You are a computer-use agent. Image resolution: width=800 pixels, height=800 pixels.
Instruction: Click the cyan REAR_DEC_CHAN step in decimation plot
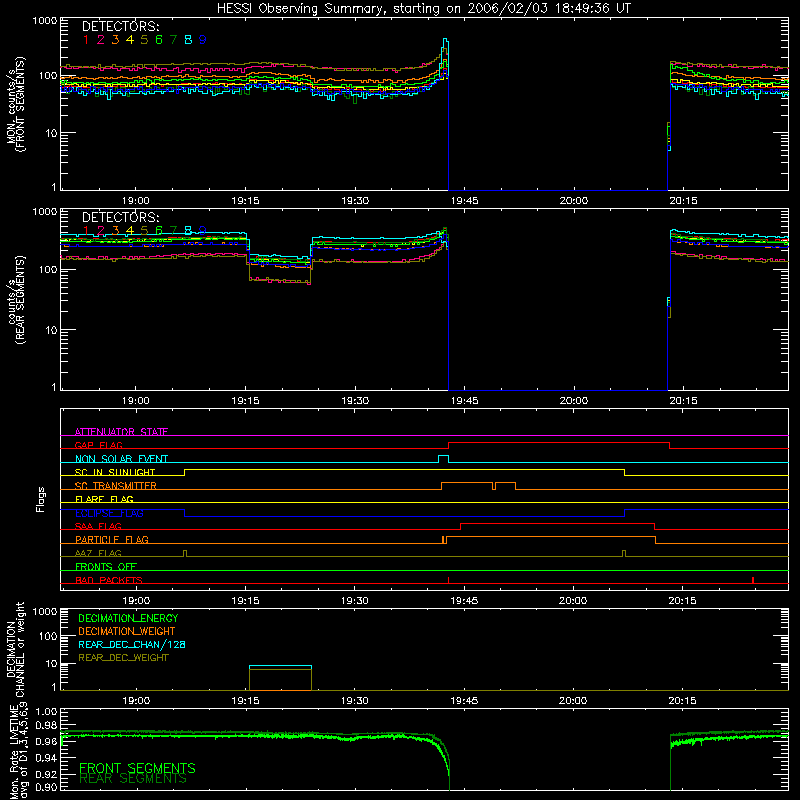coord(280,666)
